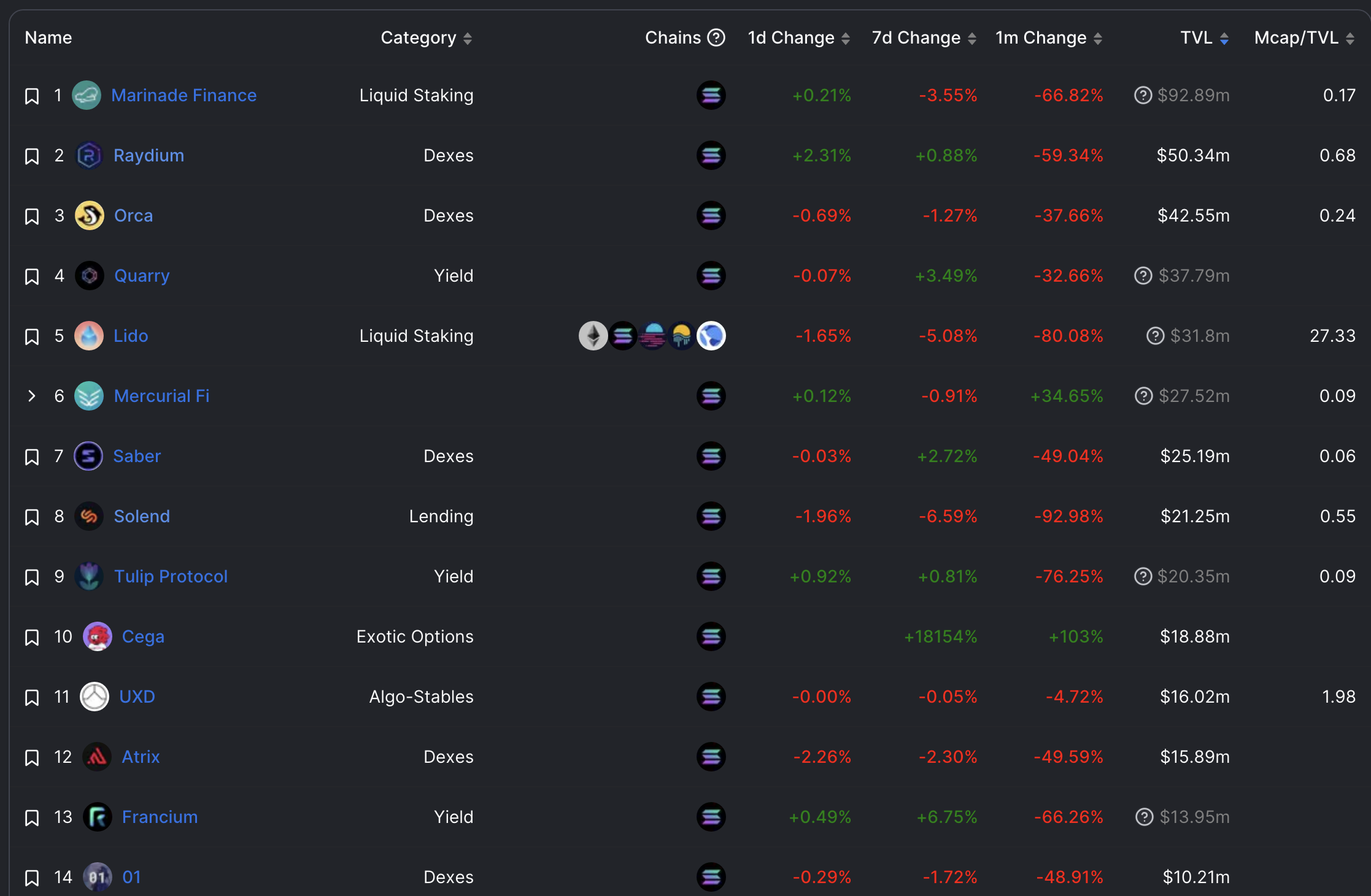Click TVL info icon for Quarry

click(1143, 276)
